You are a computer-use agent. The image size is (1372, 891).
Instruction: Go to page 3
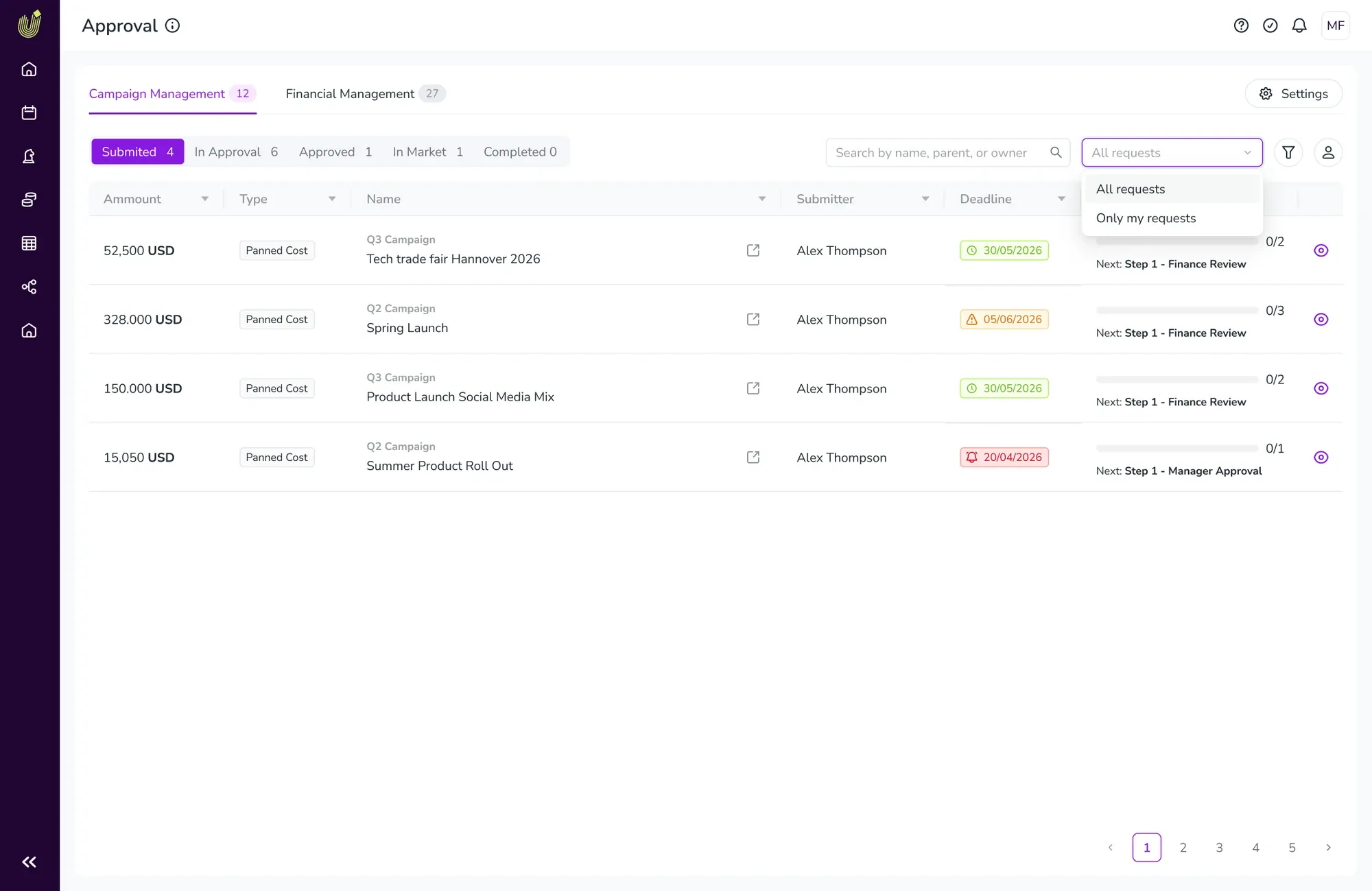pyautogui.click(x=1220, y=848)
